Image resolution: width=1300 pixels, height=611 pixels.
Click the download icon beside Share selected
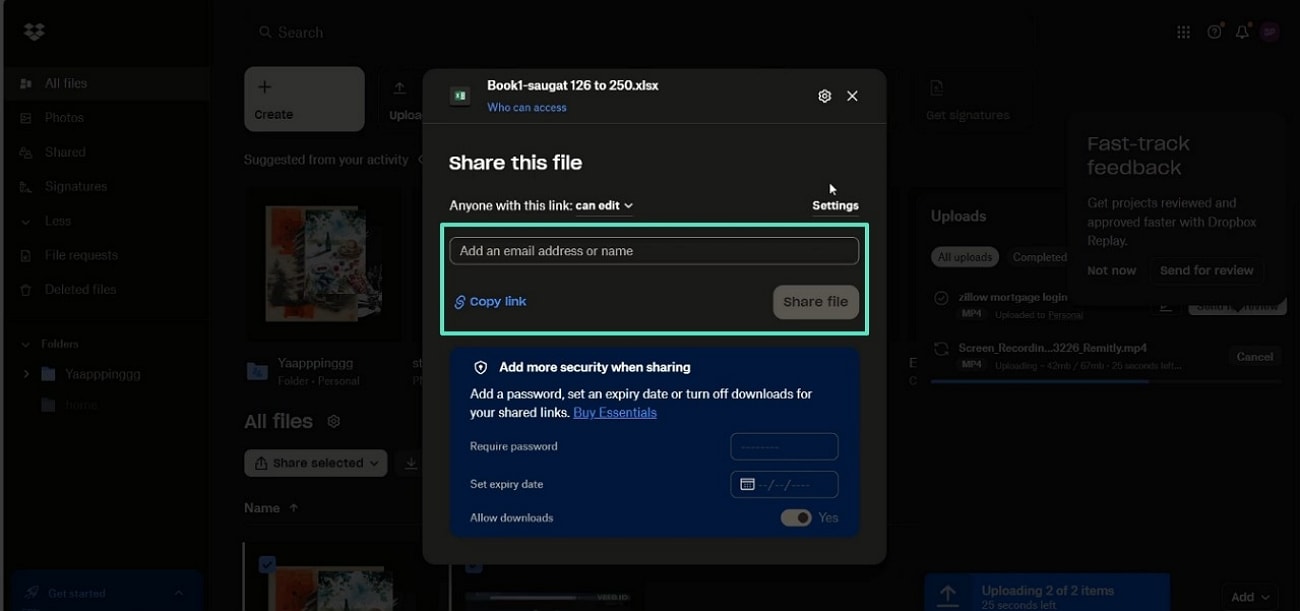point(410,463)
